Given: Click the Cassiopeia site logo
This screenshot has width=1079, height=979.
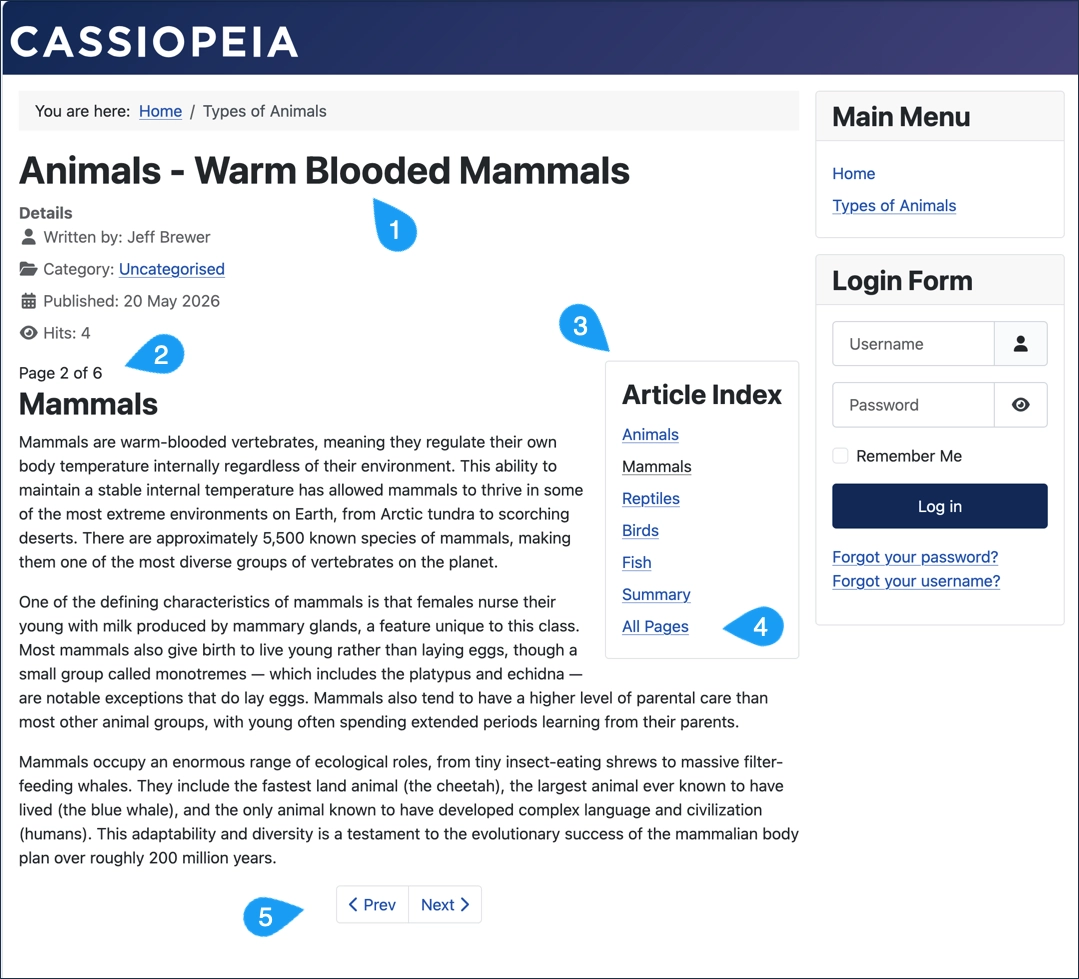Looking at the screenshot, I should (x=154, y=41).
